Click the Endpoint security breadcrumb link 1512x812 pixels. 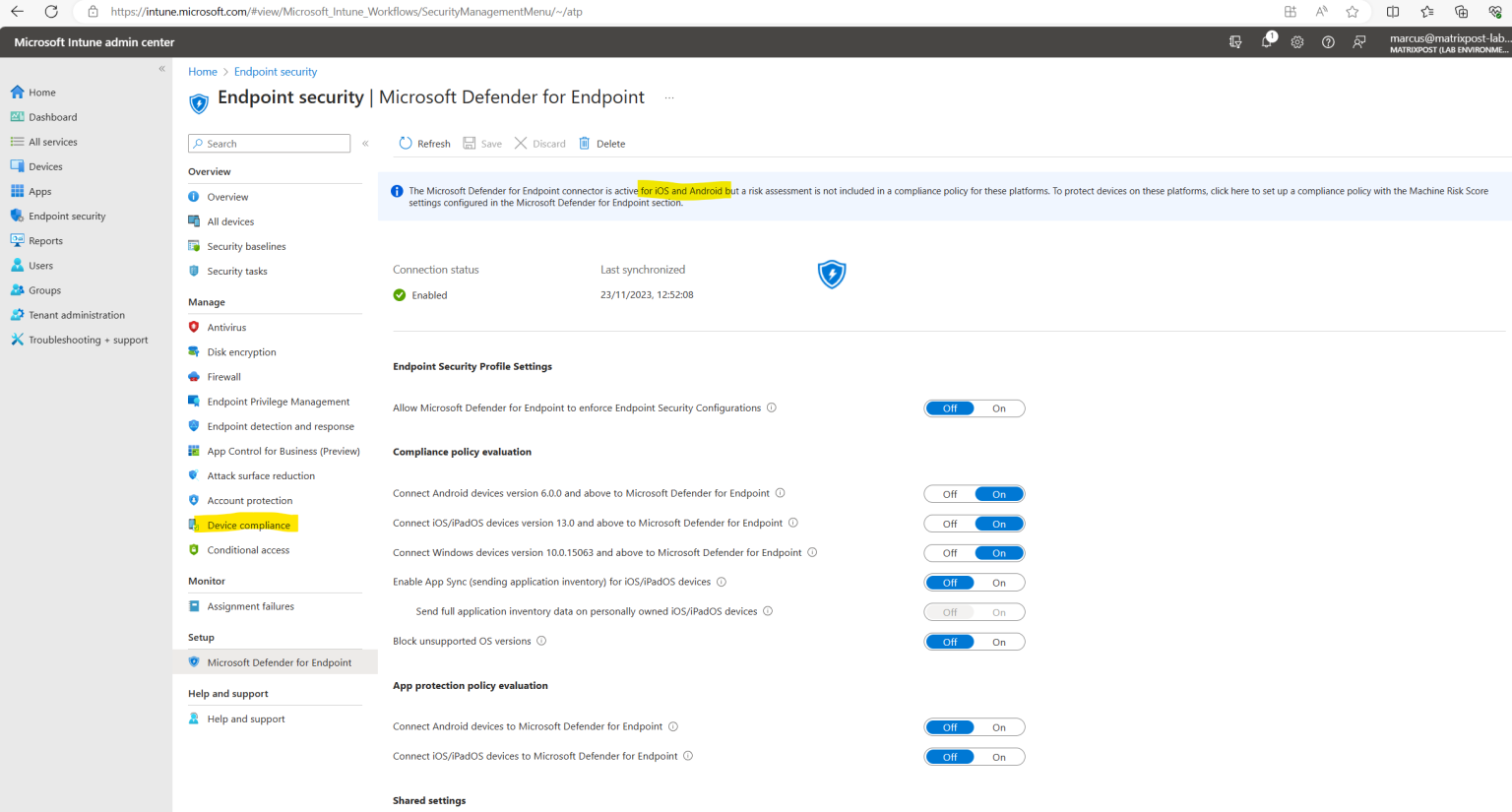tap(276, 71)
